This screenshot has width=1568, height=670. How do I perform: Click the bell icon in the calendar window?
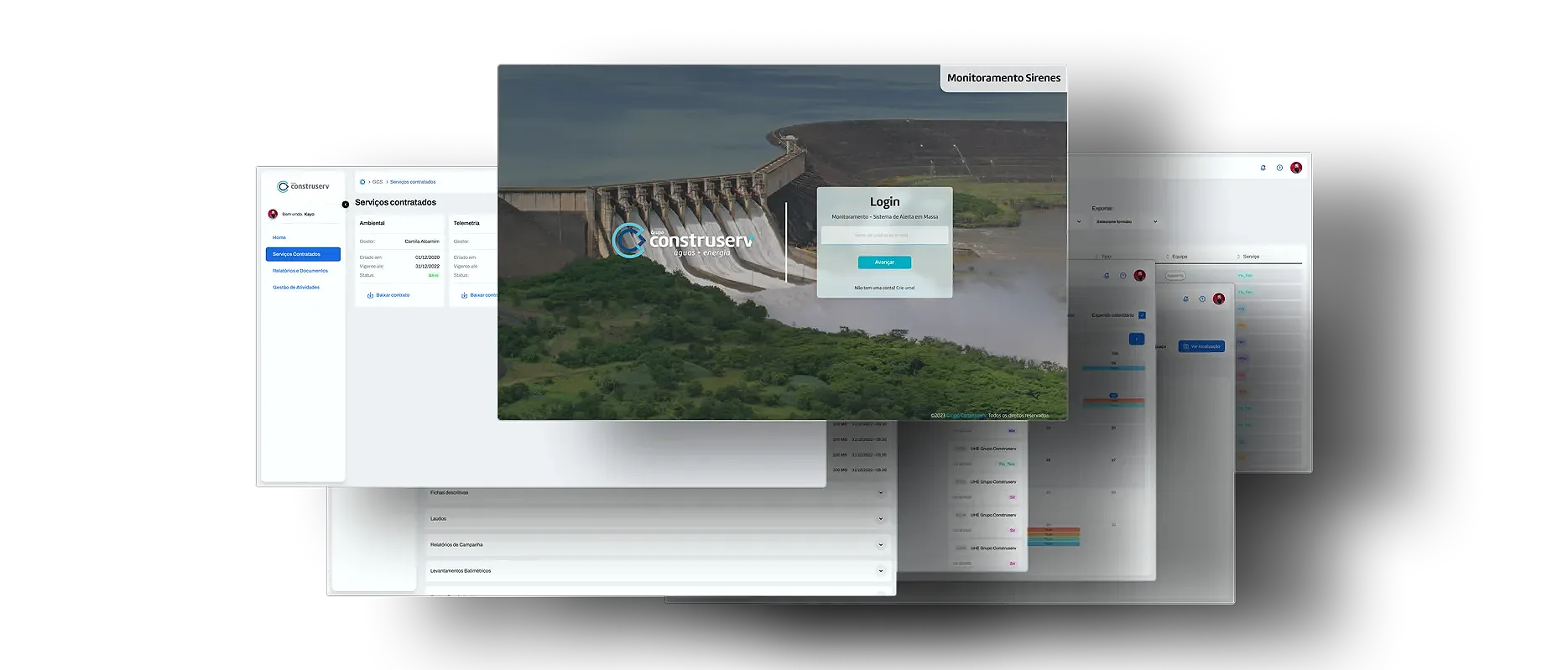[x=1106, y=275]
